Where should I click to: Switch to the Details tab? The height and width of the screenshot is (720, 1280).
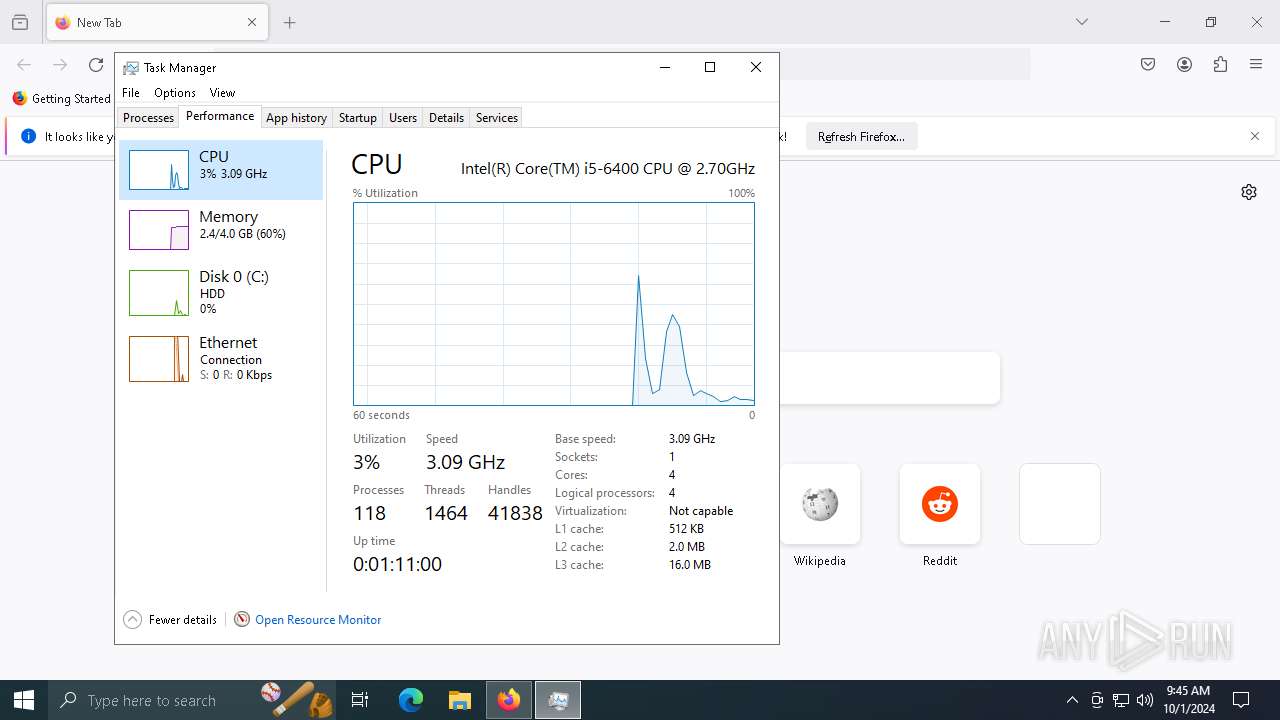(x=446, y=118)
